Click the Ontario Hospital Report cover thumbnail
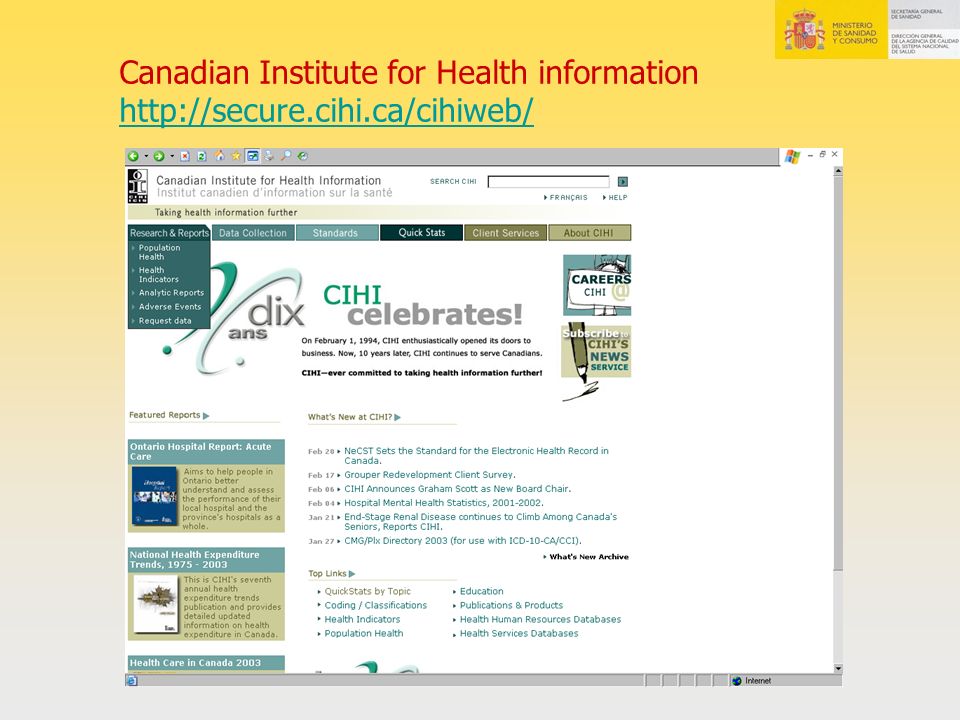 click(154, 497)
